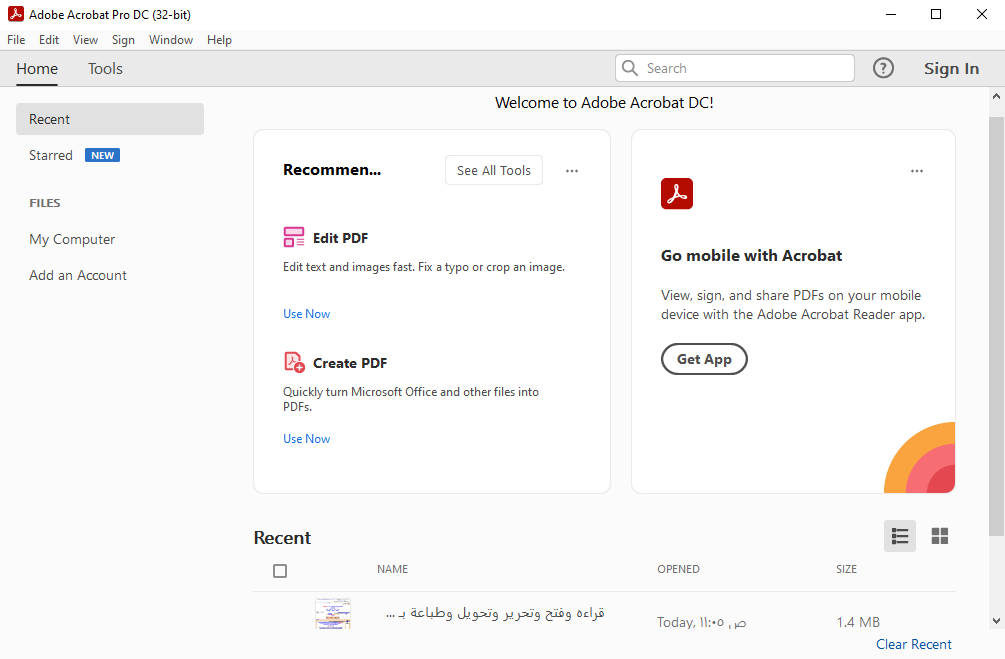Click the magnifier icon in search box
Image resolution: width=1005 pixels, height=659 pixels.
point(630,68)
